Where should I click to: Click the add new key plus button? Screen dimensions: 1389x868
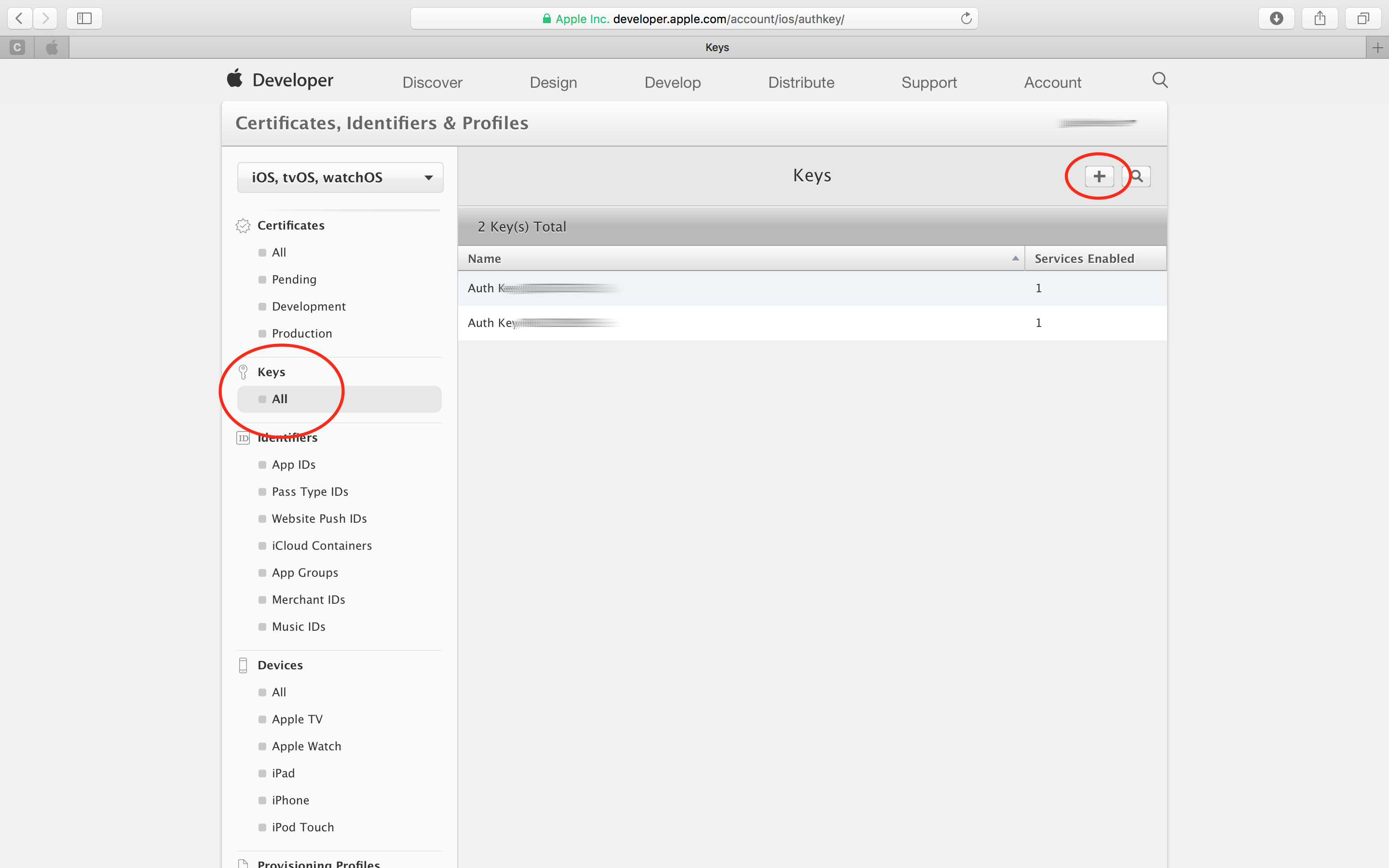pos(1099,176)
